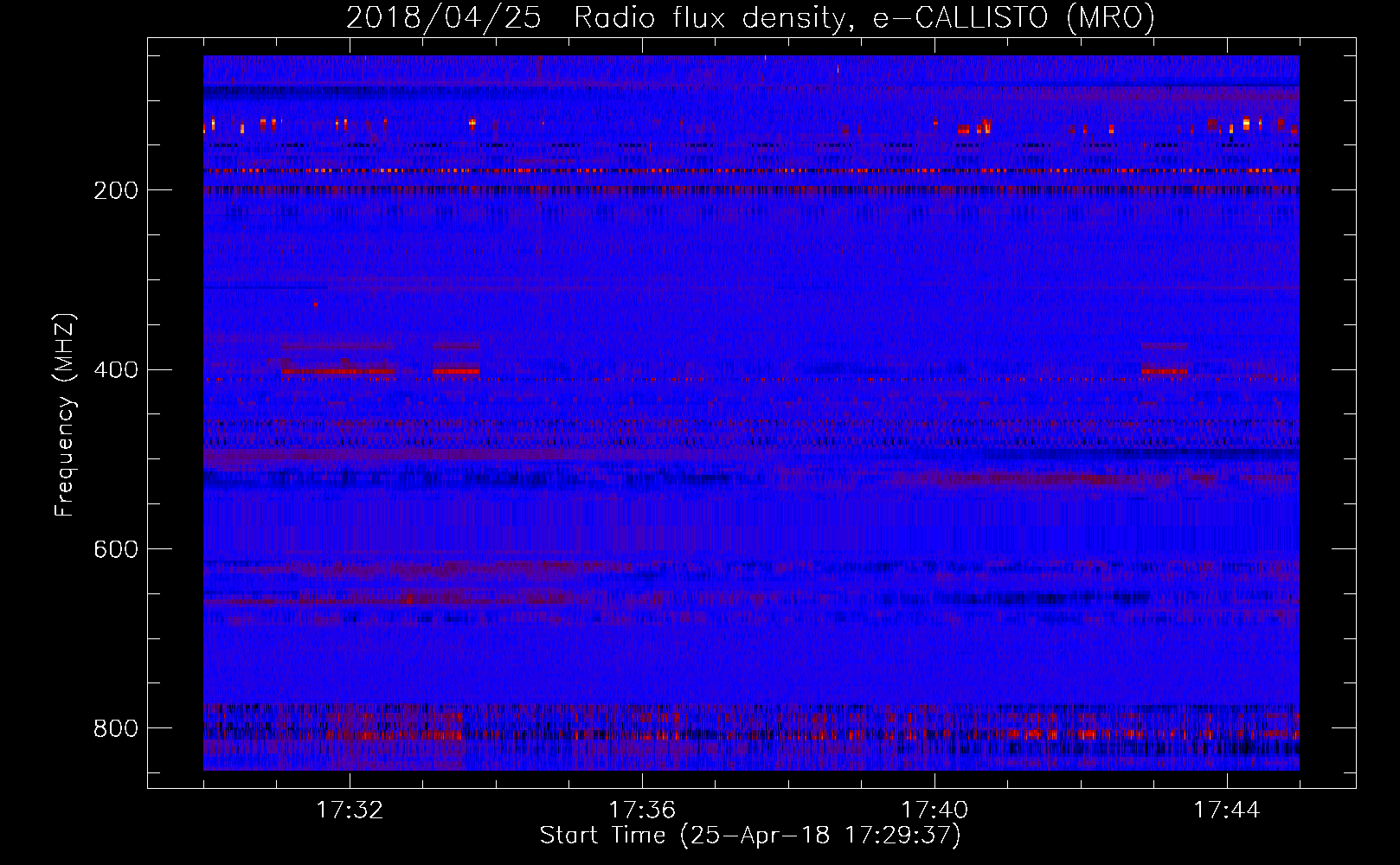Click the 17:40 time tick label
The width and height of the screenshot is (1400, 865).
[934, 811]
